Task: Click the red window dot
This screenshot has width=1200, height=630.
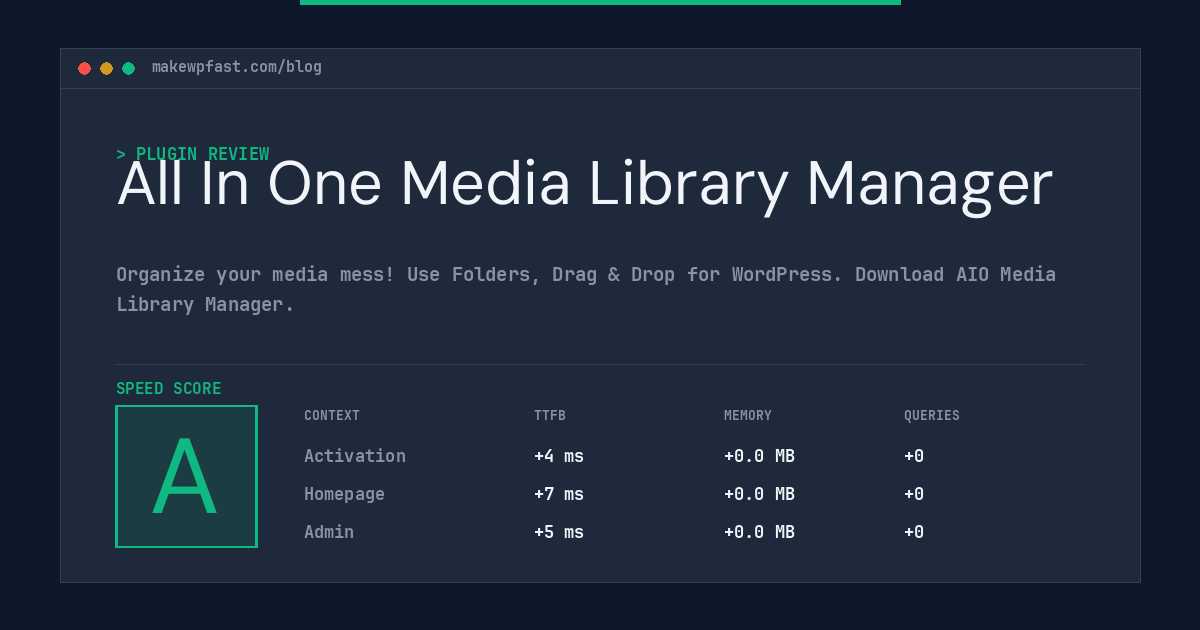Action: pyautogui.click(x=84, y=68)
